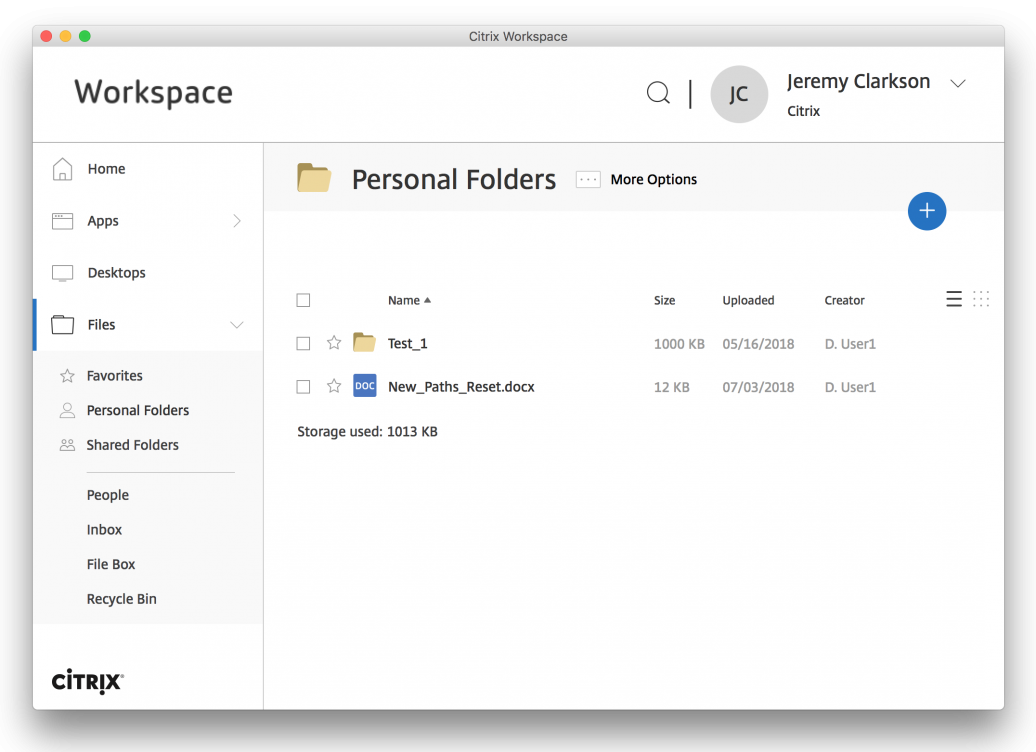Click the blue plus add button
This screenshot has width=1036, height=752.
pyautogui.click(x=926, y=211)
